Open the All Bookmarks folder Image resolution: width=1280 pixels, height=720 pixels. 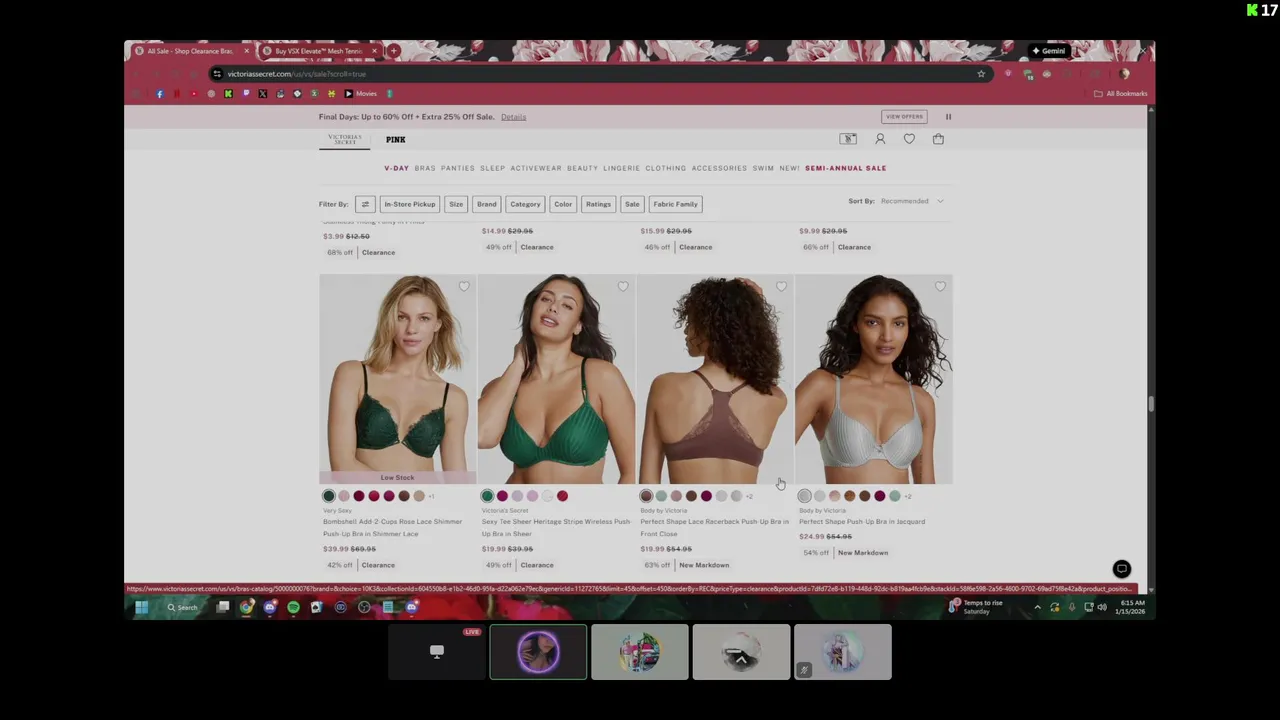[1121, 94]
